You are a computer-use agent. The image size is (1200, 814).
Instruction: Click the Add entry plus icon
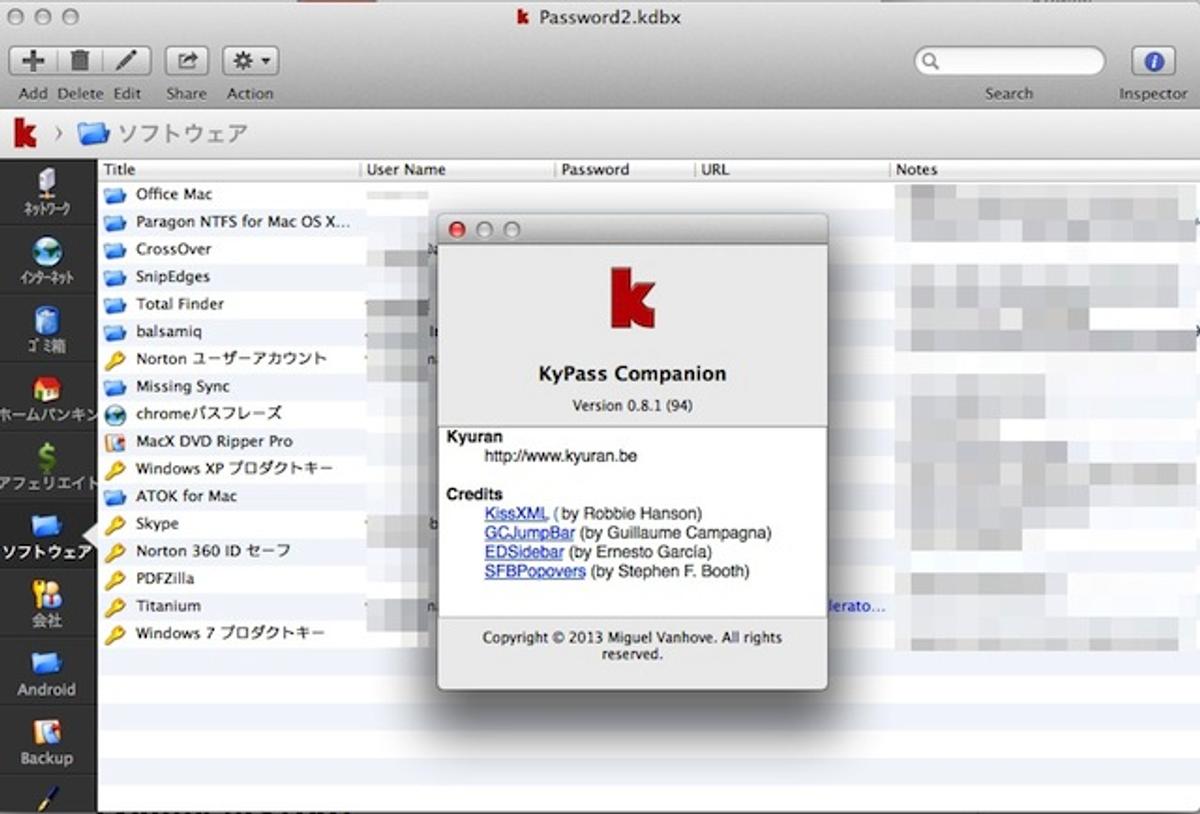click(33, 61)
